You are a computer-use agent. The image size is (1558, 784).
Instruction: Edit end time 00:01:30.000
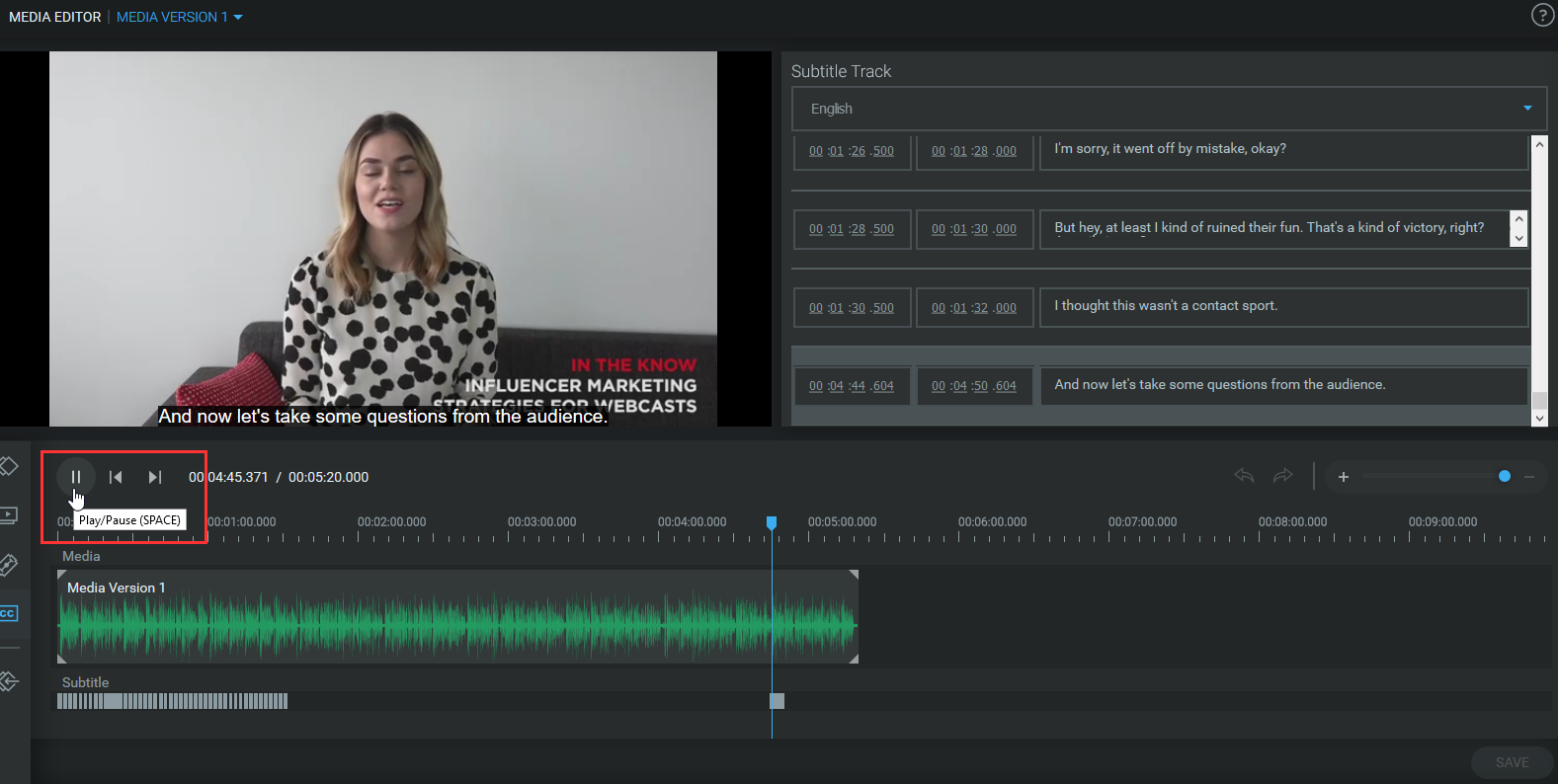pyautogui.click(x=974, y=229)
